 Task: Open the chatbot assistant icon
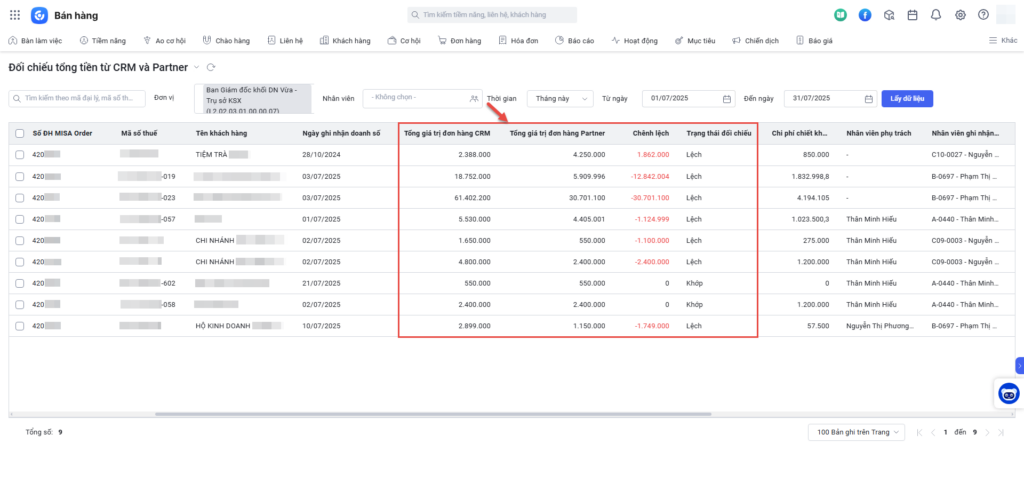tap(1008, 394)
